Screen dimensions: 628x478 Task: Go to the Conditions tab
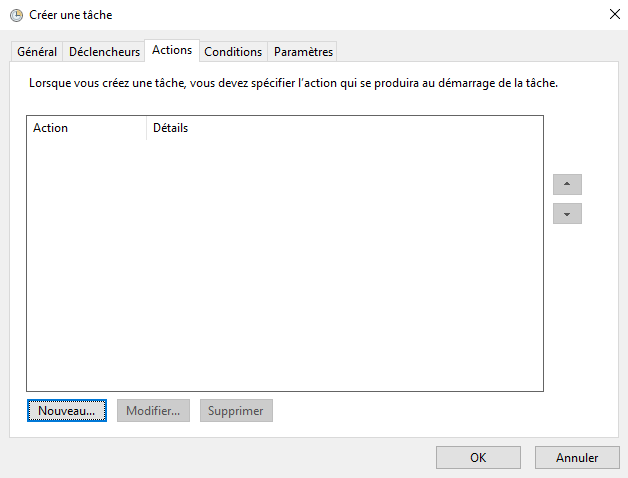click(x=233, y=52)
